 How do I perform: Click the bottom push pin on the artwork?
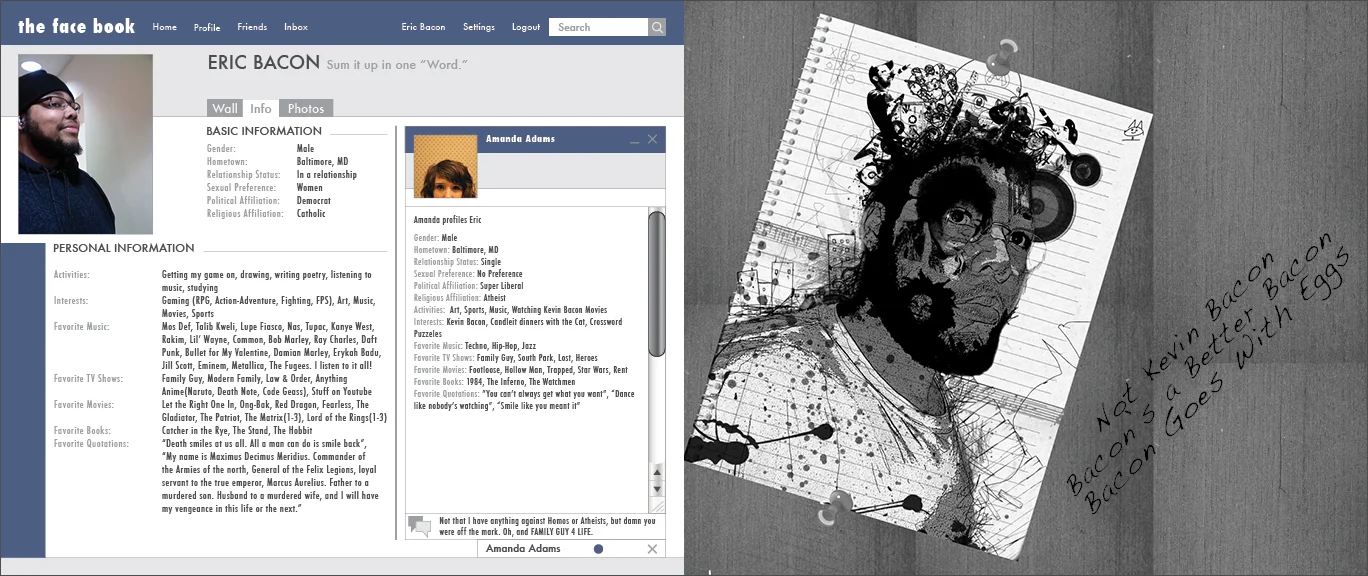pos(833,507)
